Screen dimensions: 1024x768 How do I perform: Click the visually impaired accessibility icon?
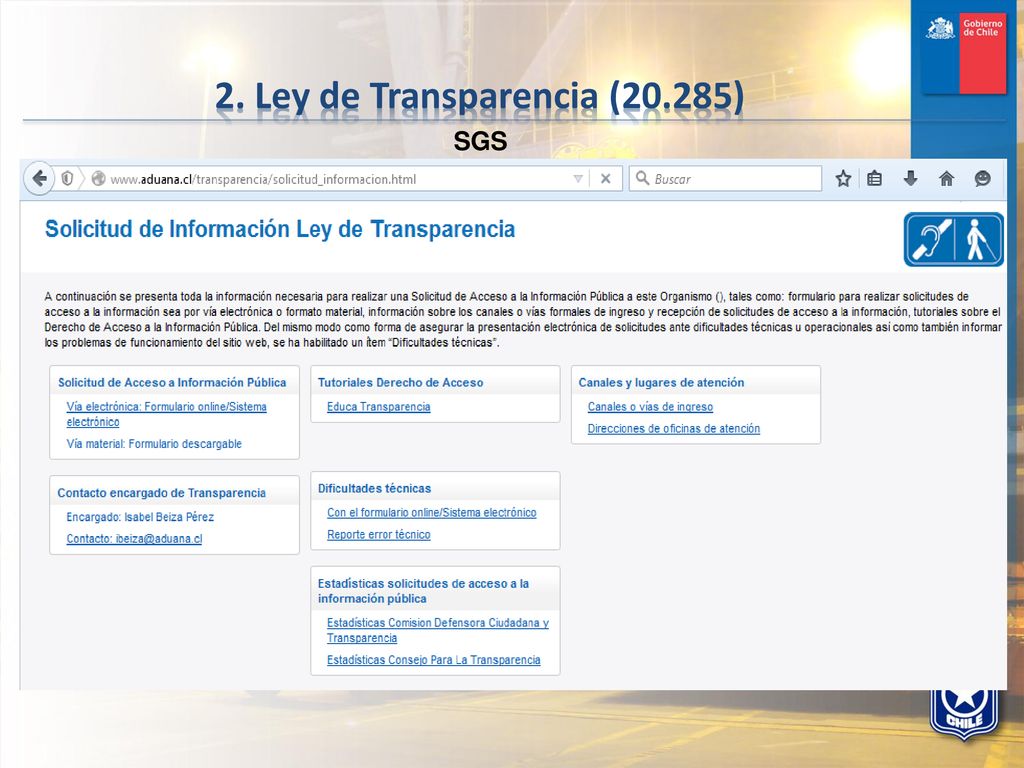979,240
